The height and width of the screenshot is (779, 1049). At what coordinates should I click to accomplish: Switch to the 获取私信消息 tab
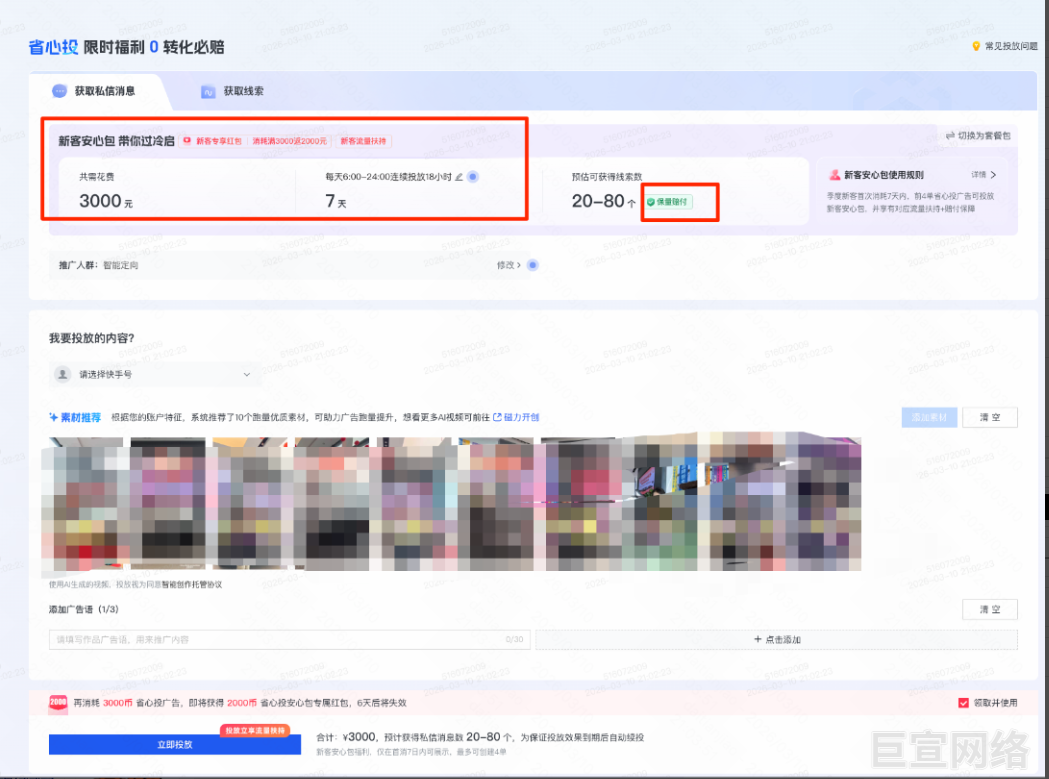[x=94, y=91]
